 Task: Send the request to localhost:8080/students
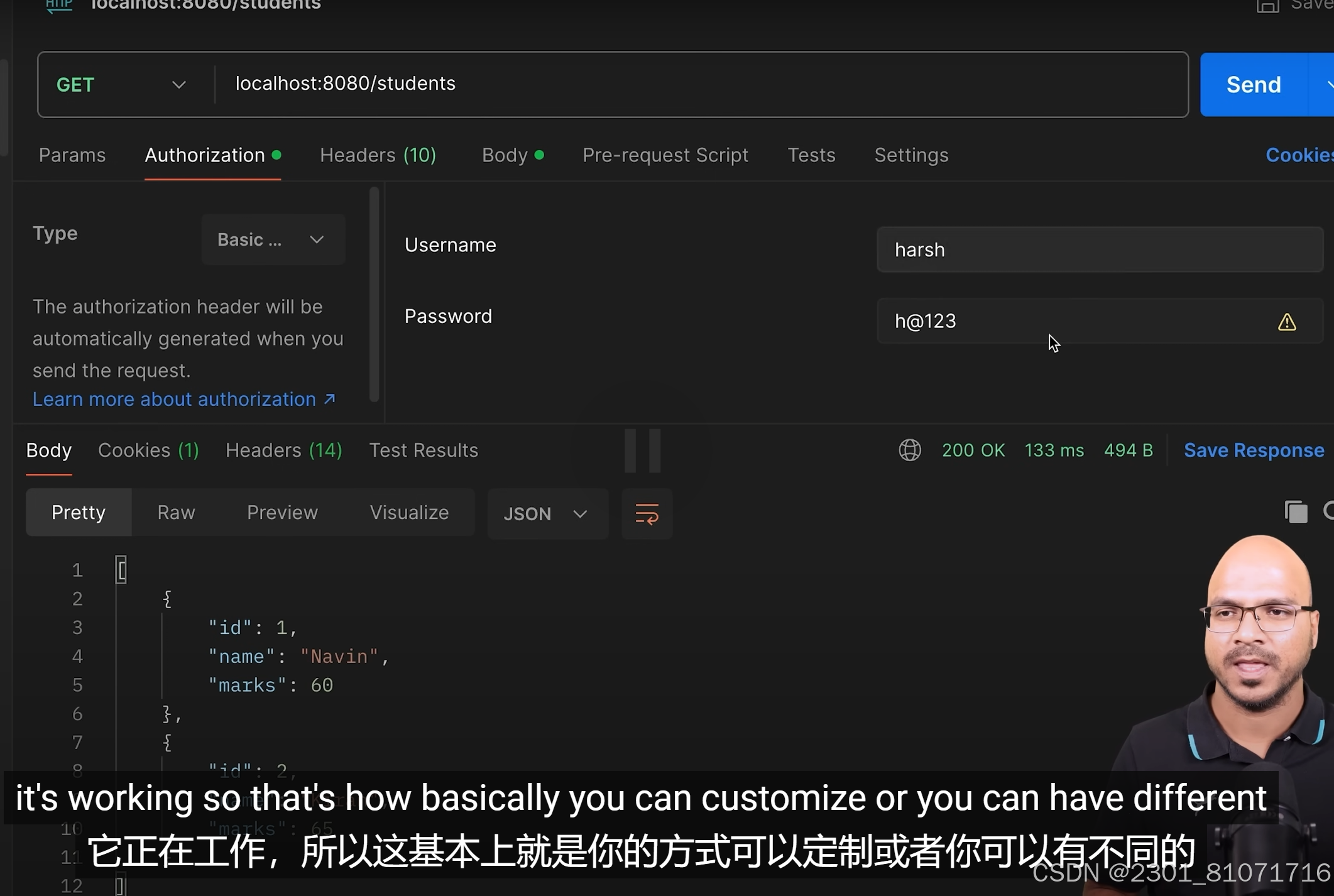1252,84
